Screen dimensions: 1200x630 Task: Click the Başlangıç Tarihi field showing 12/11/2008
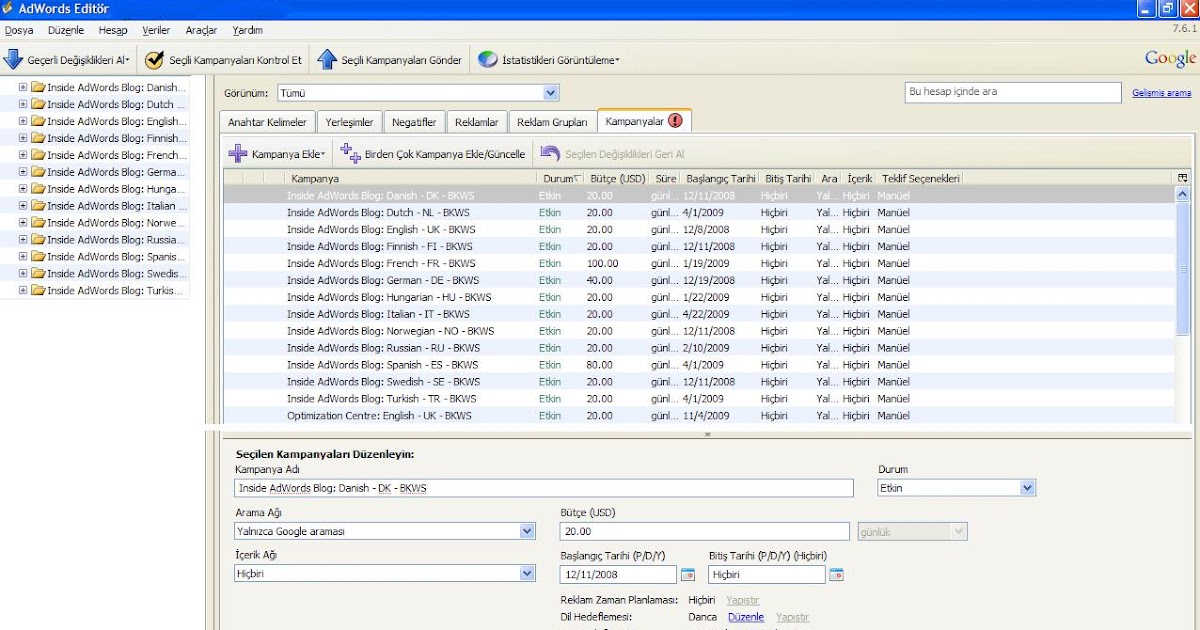(619, 574)
